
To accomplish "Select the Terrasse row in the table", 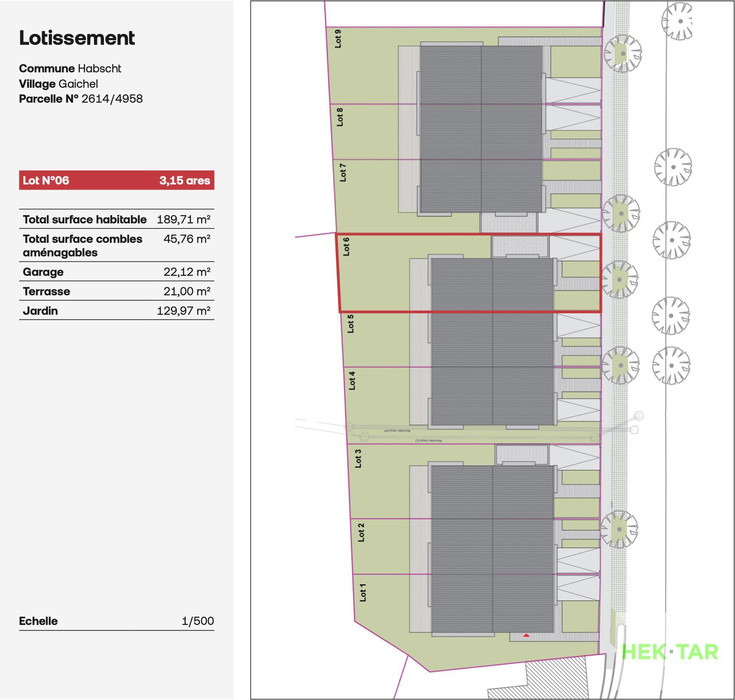I will [x=116, y=291].
